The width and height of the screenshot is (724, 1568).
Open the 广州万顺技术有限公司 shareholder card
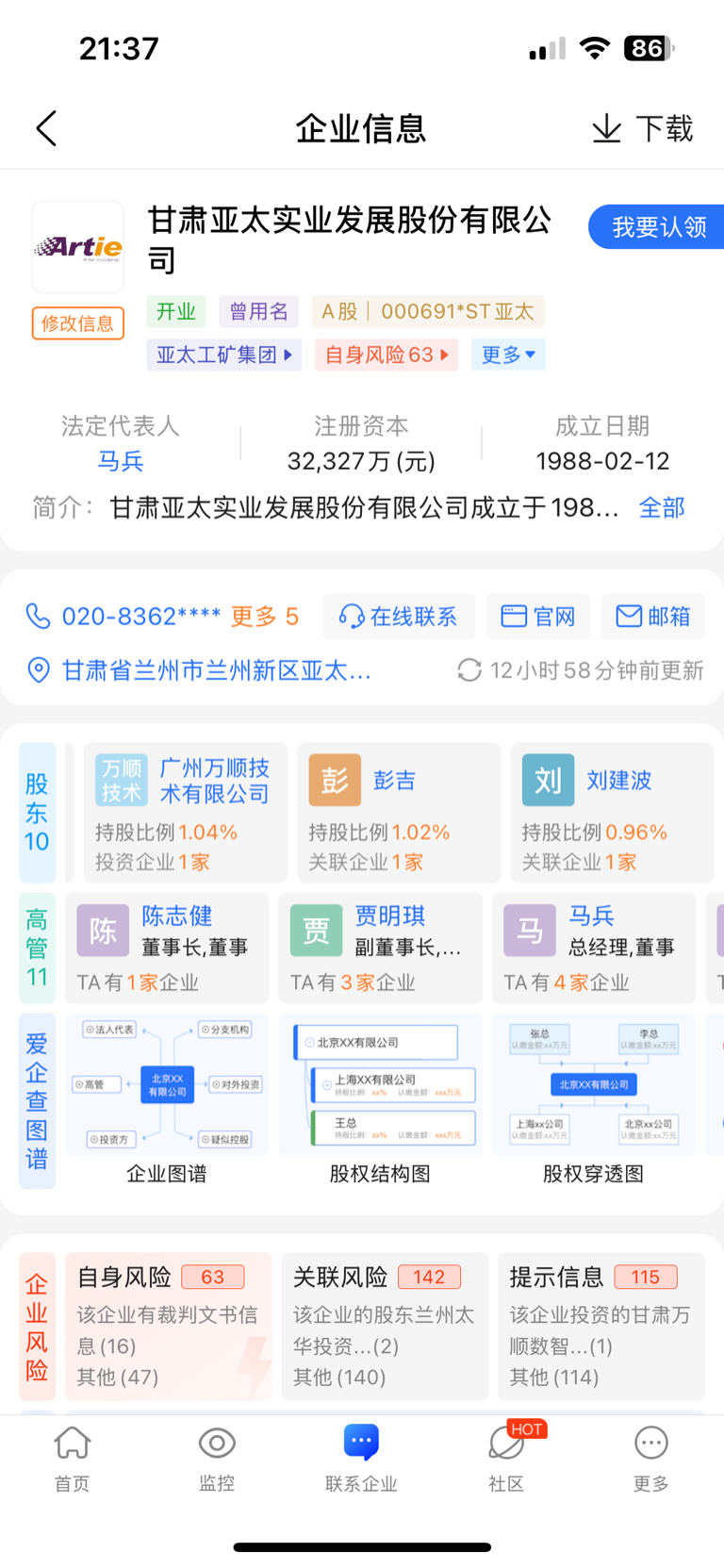tap(186, 813)
